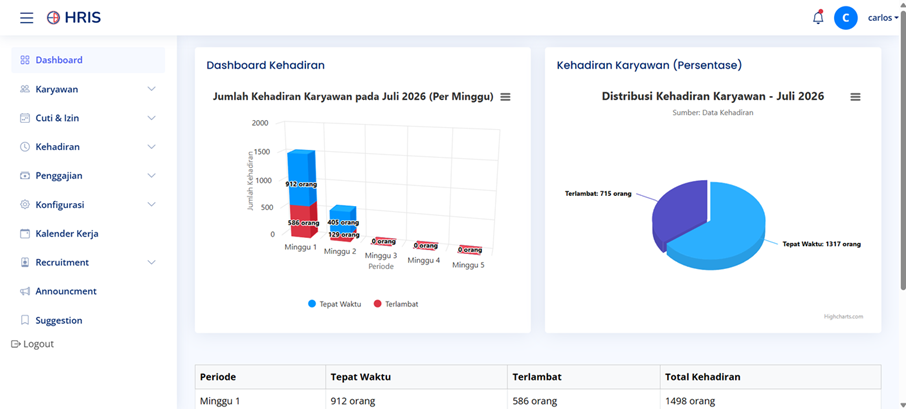906x409 pixels.
Task: Click the Penggajian wallet icon
Action: click(24, 176)
